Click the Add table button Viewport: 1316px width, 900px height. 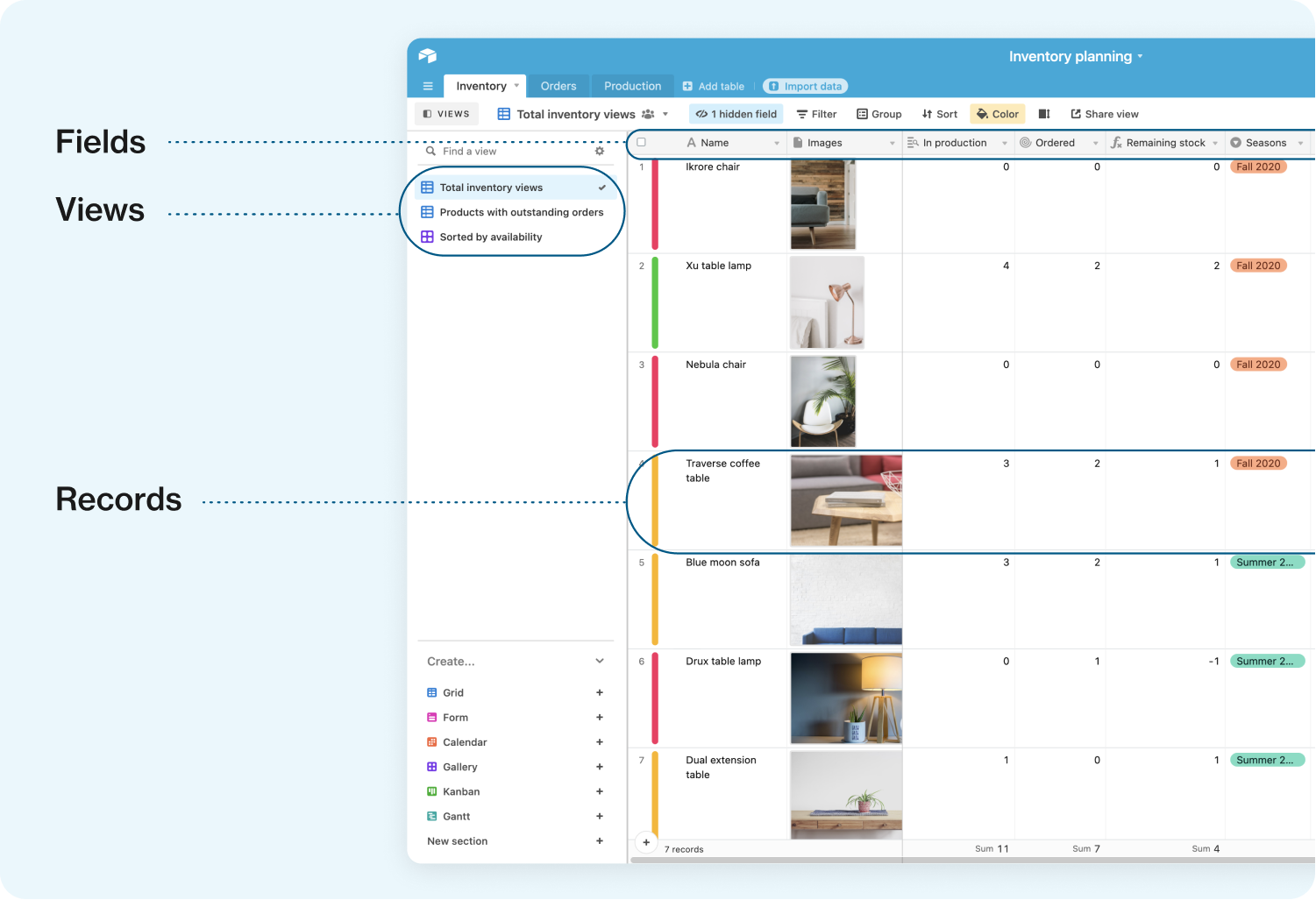pyautogui.click(x=713, y=85)
